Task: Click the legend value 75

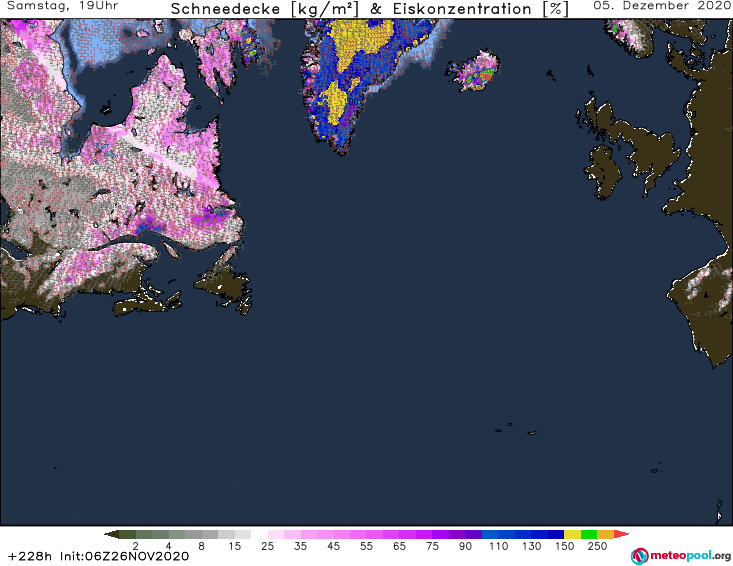Action: pyautogui.click(x=432, y=546)
